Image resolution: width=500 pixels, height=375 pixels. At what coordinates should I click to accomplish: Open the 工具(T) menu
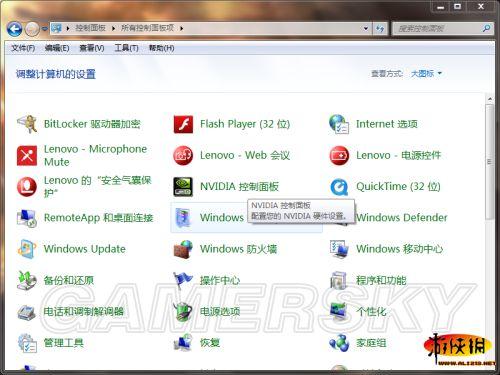click(x=126, y=48)
